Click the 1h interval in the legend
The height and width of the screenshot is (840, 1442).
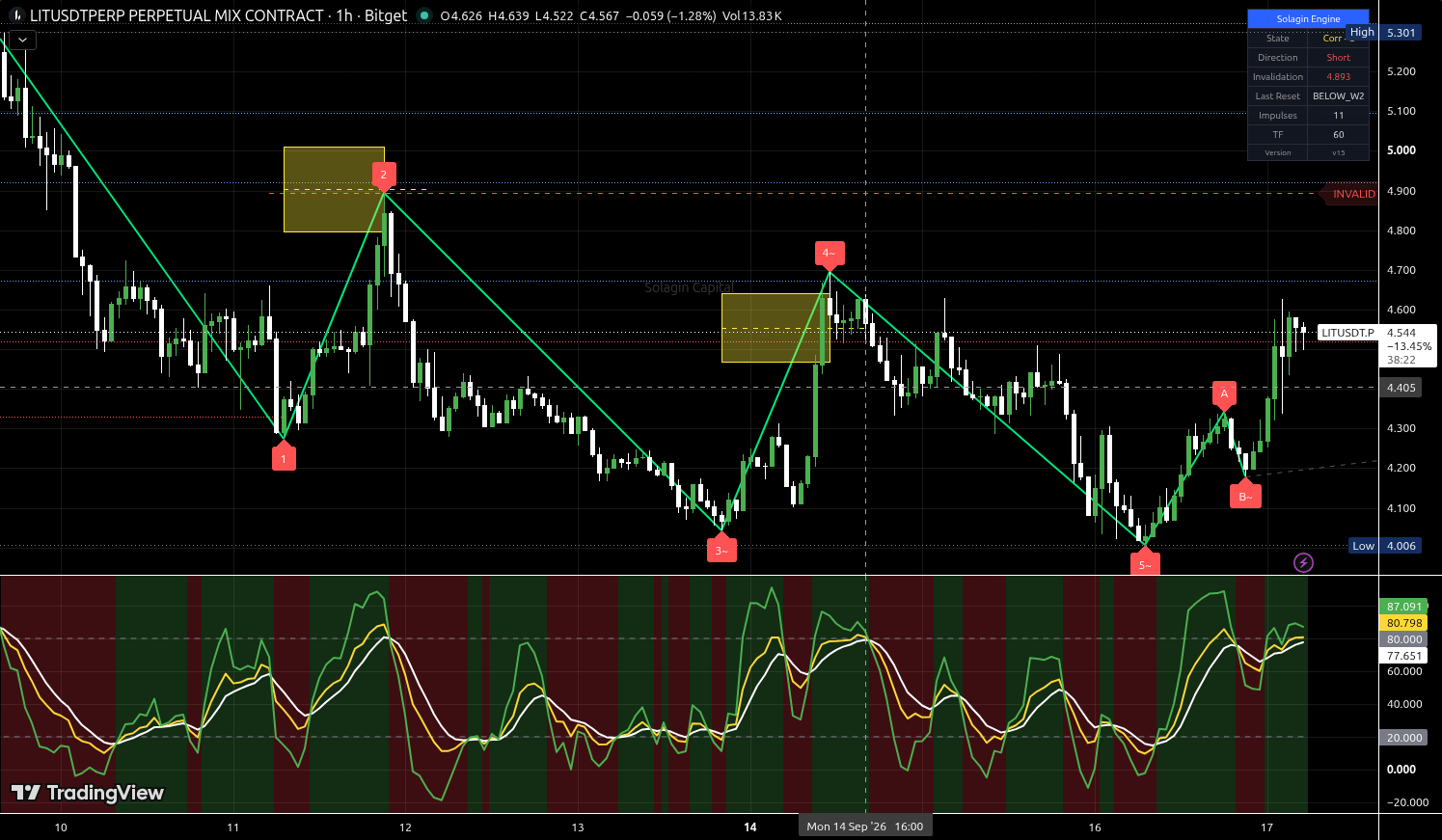point(343,15)
